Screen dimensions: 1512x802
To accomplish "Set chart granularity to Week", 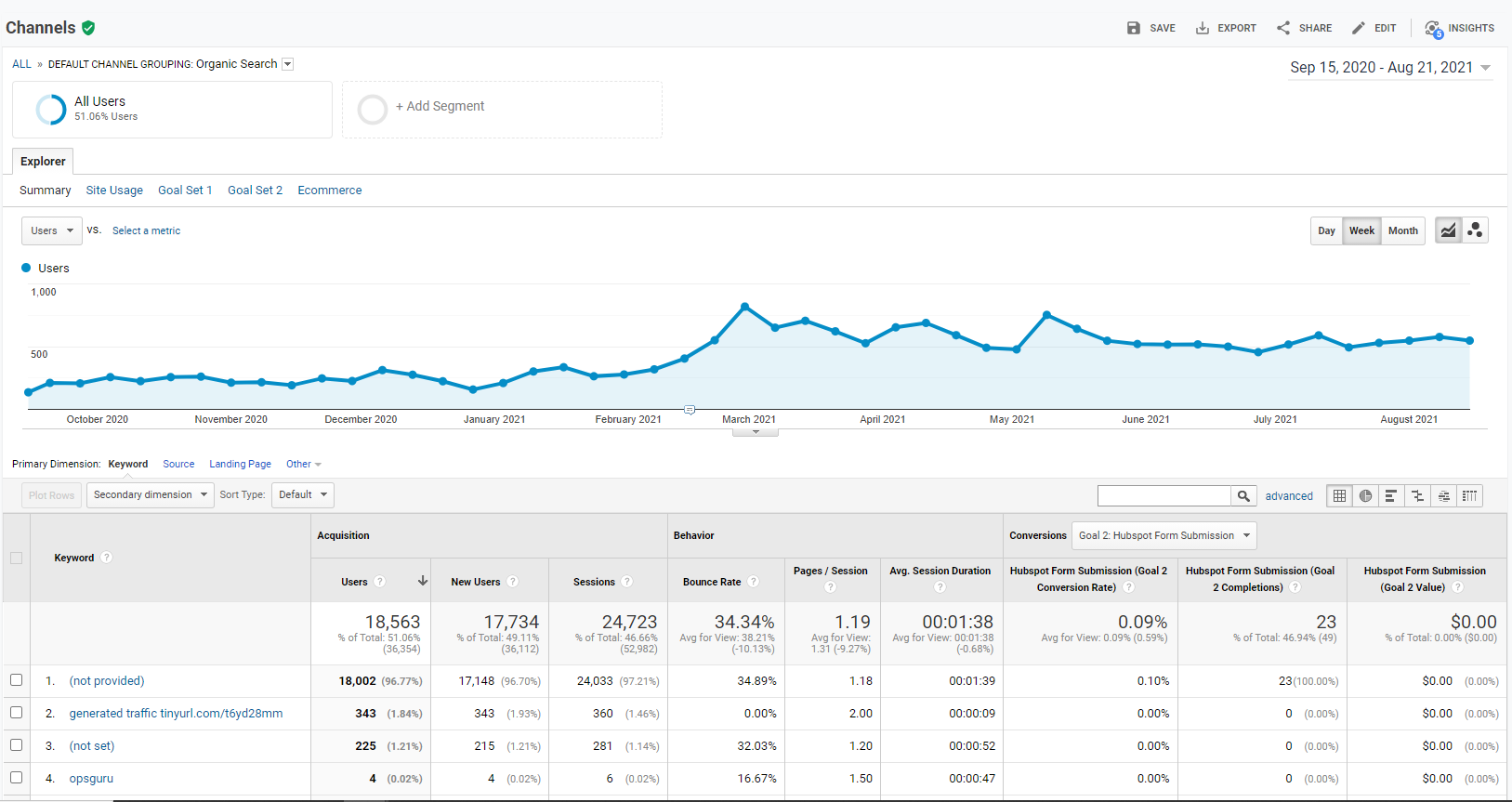I will (x=1361, y=230).
